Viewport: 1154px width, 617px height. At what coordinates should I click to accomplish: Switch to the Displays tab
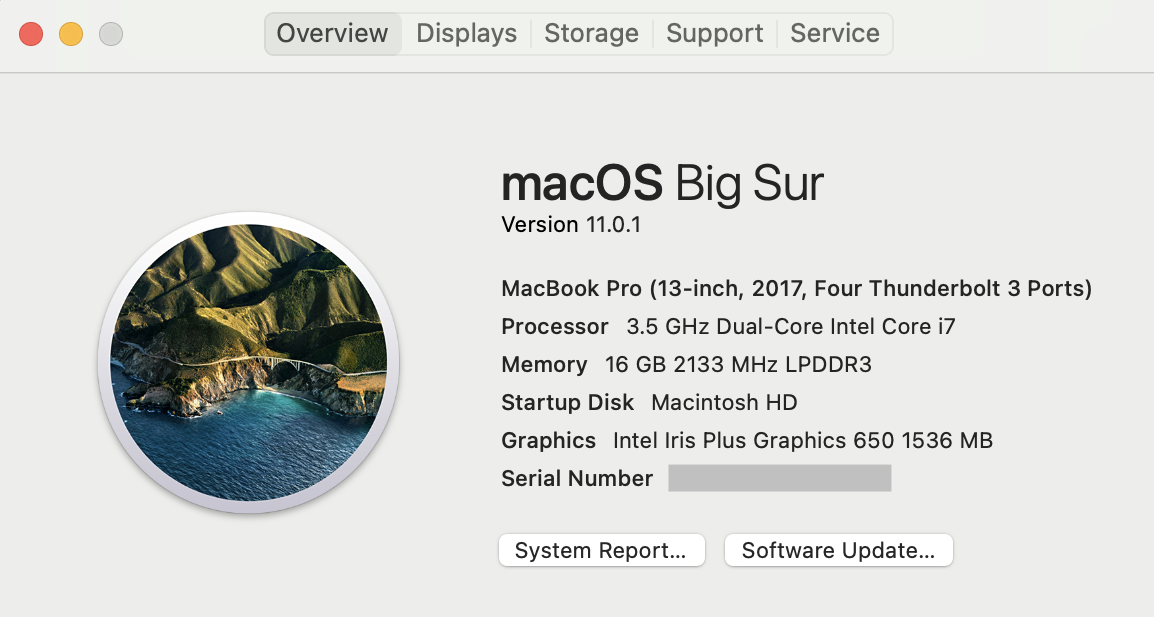[466, 33]
